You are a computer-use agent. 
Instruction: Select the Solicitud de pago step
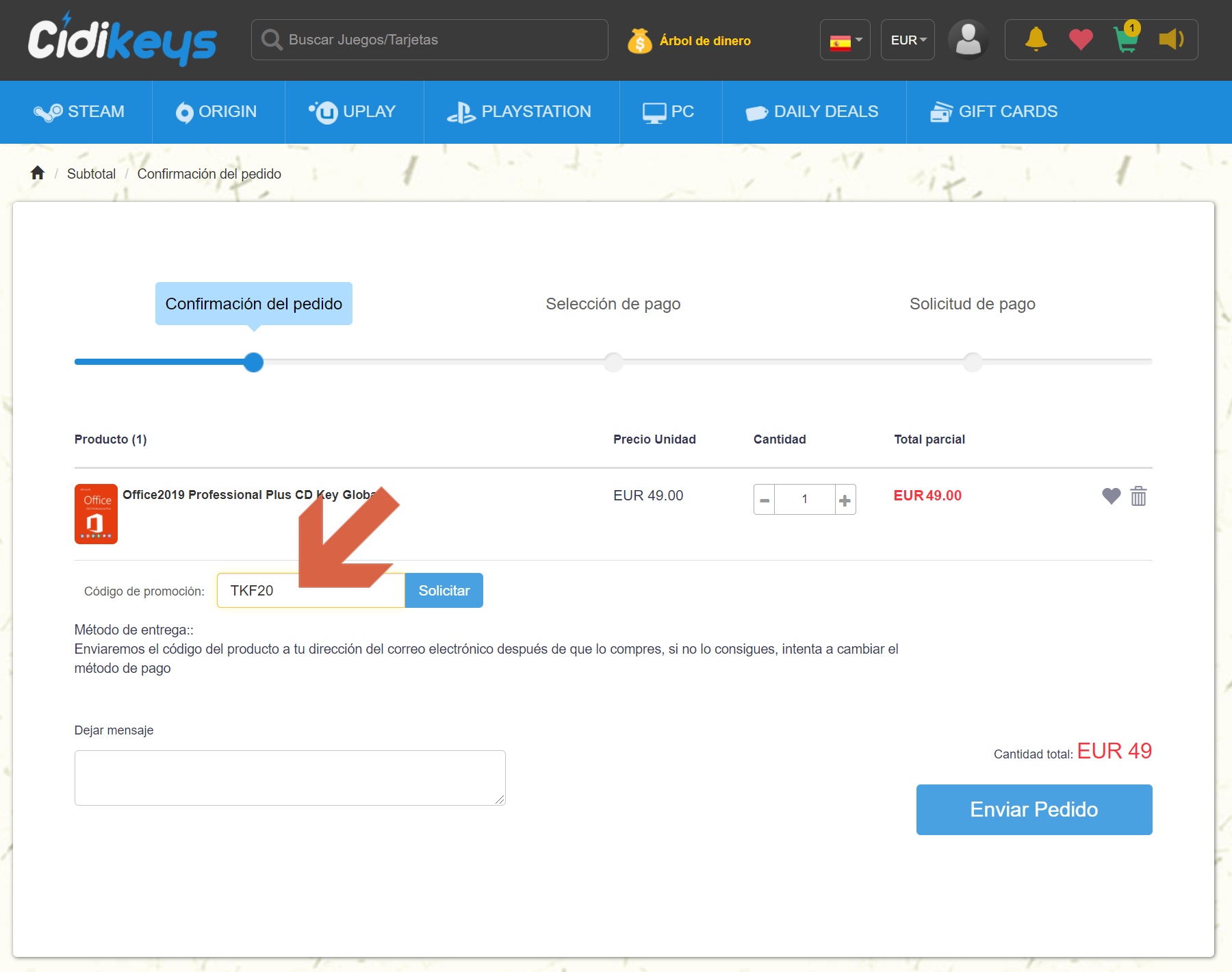973,304
